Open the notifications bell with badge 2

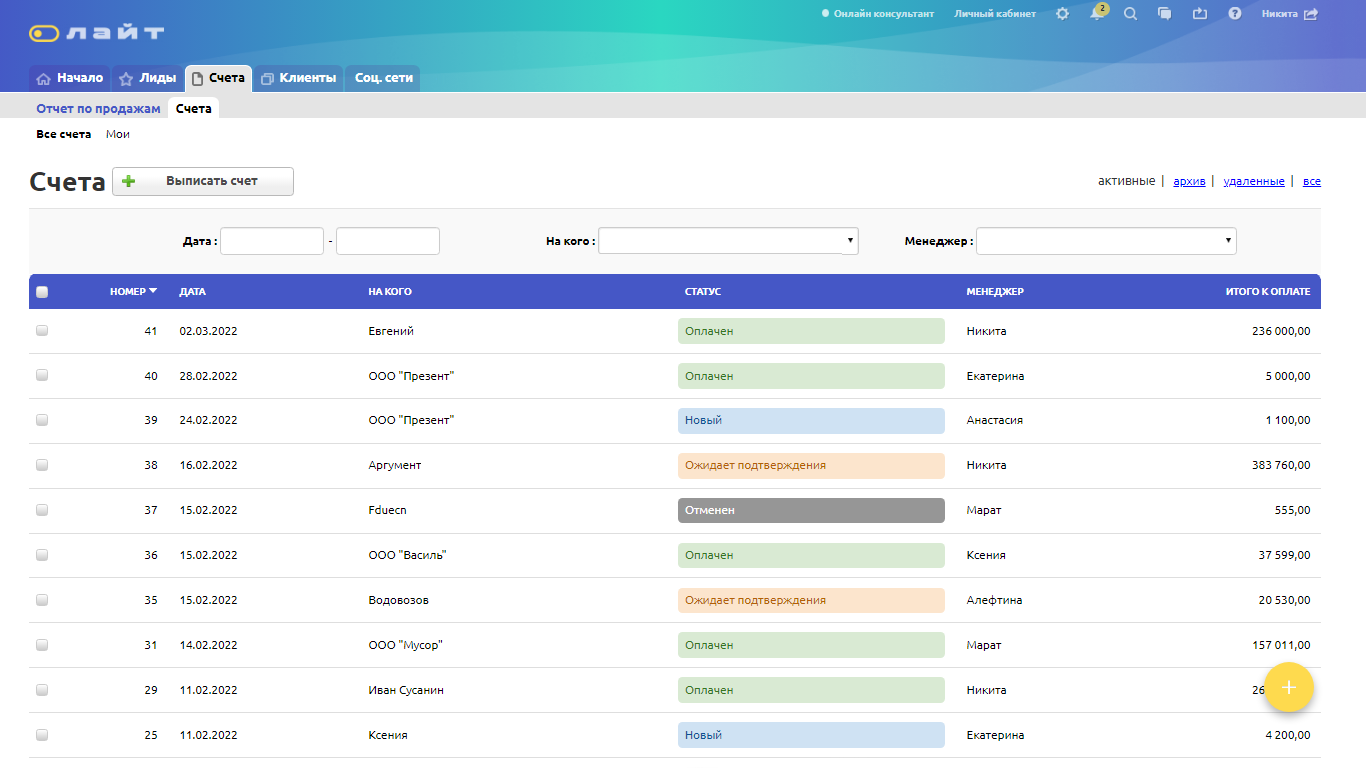click(1096, 14)
